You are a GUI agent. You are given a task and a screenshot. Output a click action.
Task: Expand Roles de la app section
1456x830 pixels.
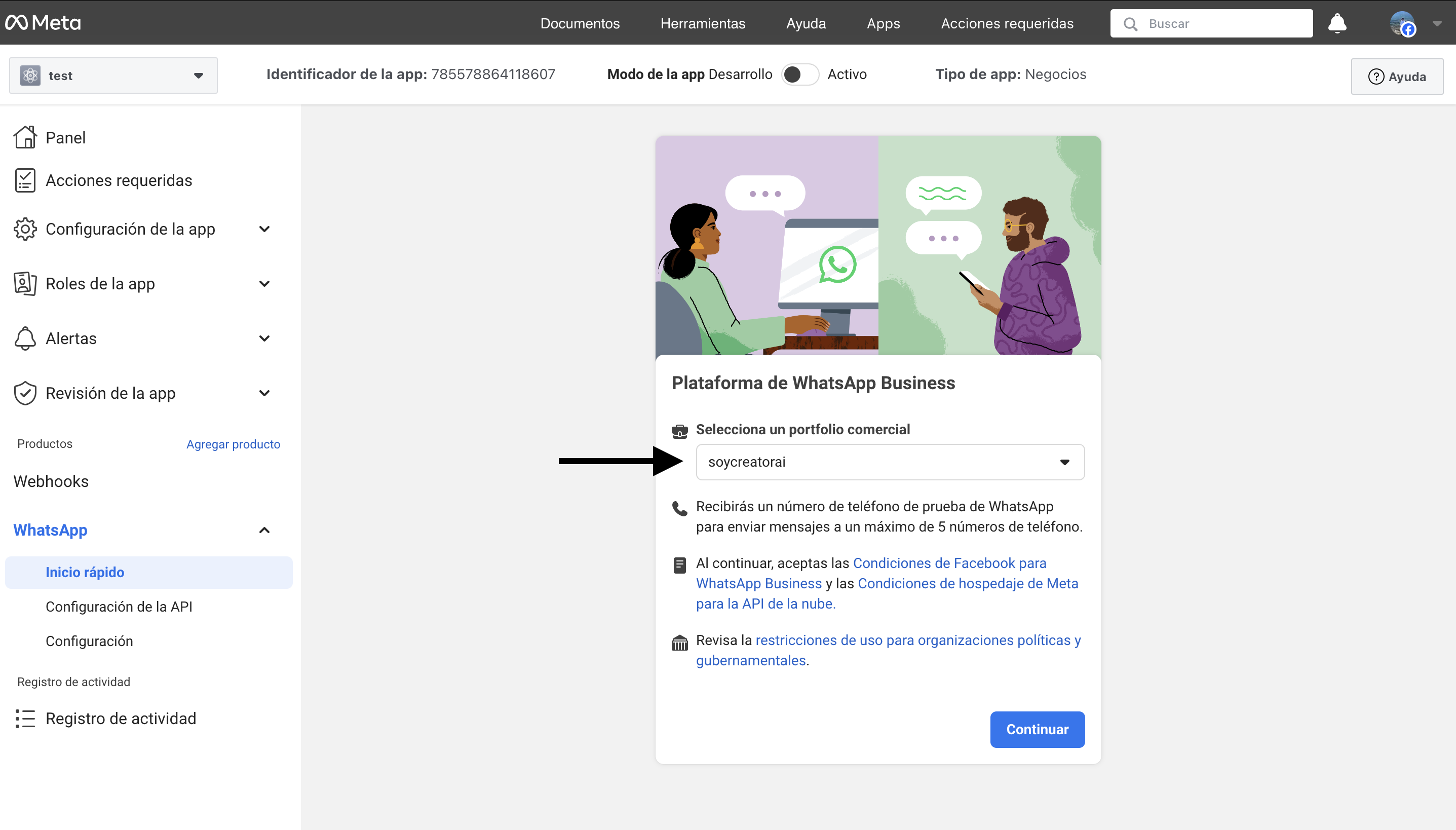264,283
